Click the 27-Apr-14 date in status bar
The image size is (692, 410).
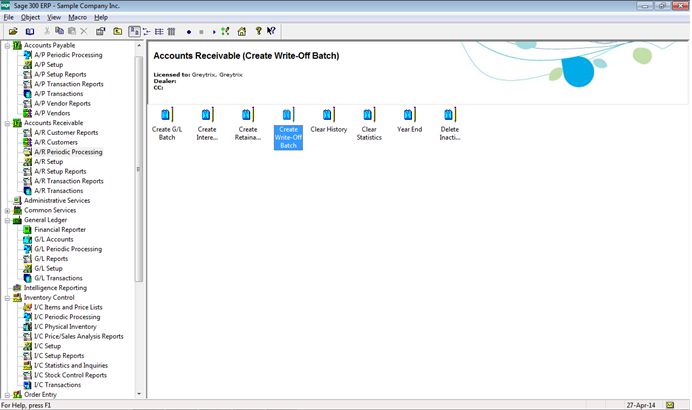tap(641, 405)
